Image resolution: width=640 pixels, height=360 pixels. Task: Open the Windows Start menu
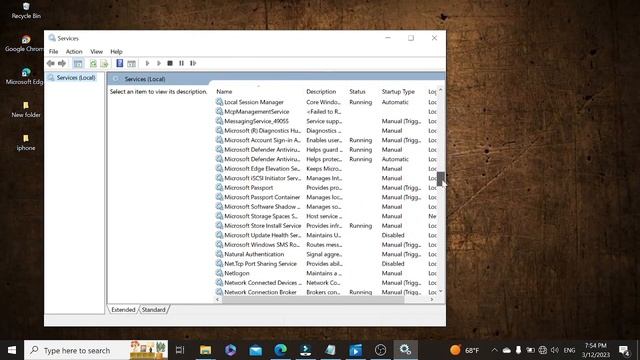click(x=12, y=350)
